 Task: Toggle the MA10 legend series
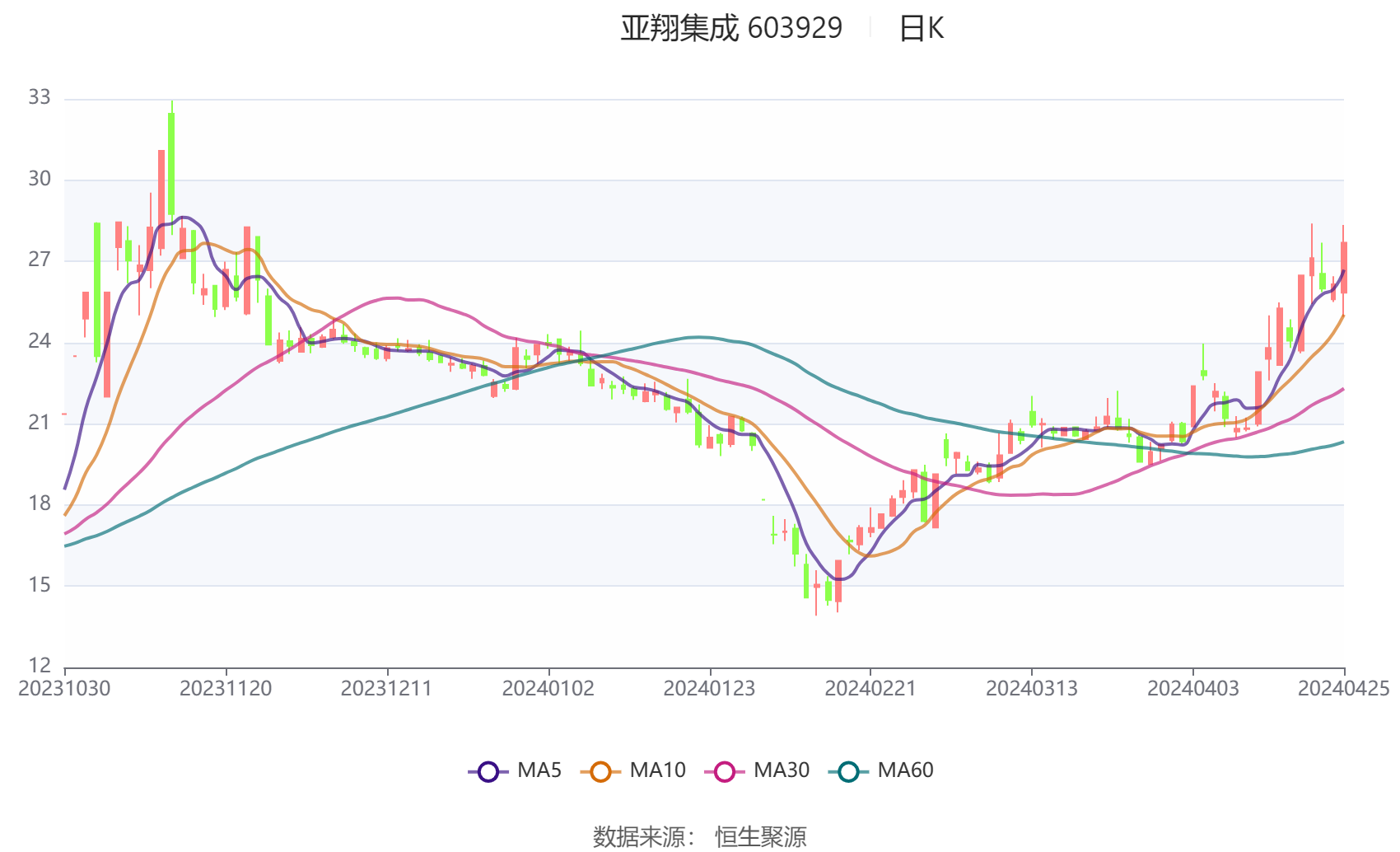pyautogui.click(x=632, y=771)
